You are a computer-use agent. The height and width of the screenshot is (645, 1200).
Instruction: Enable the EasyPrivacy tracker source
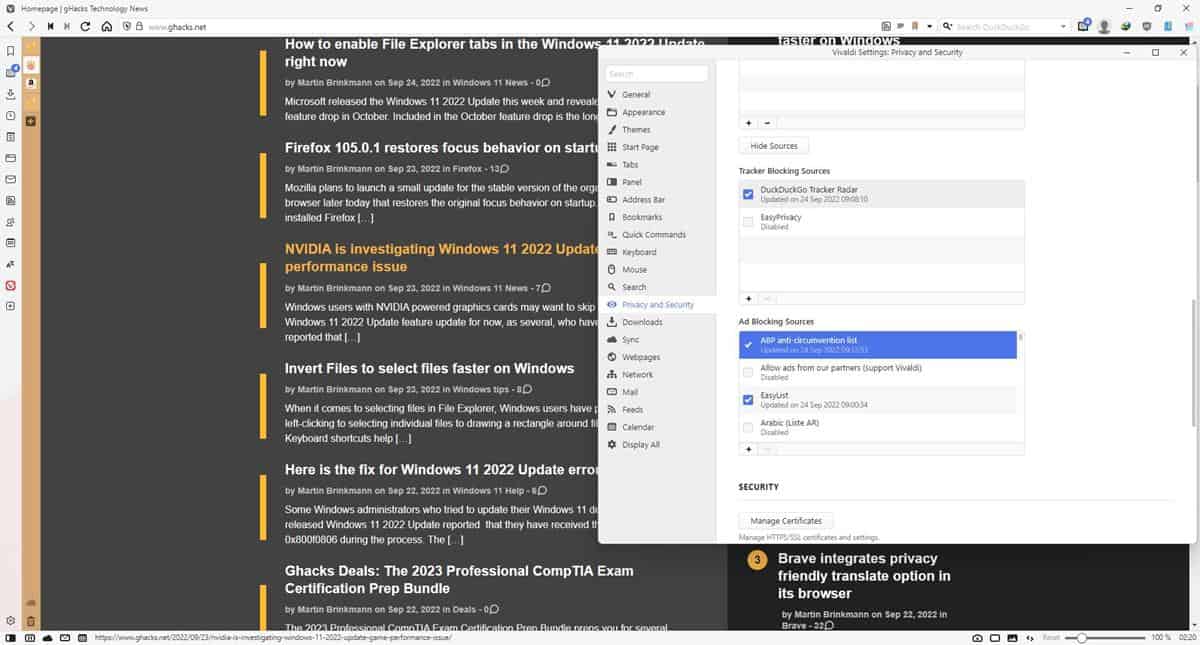[748, 222]
